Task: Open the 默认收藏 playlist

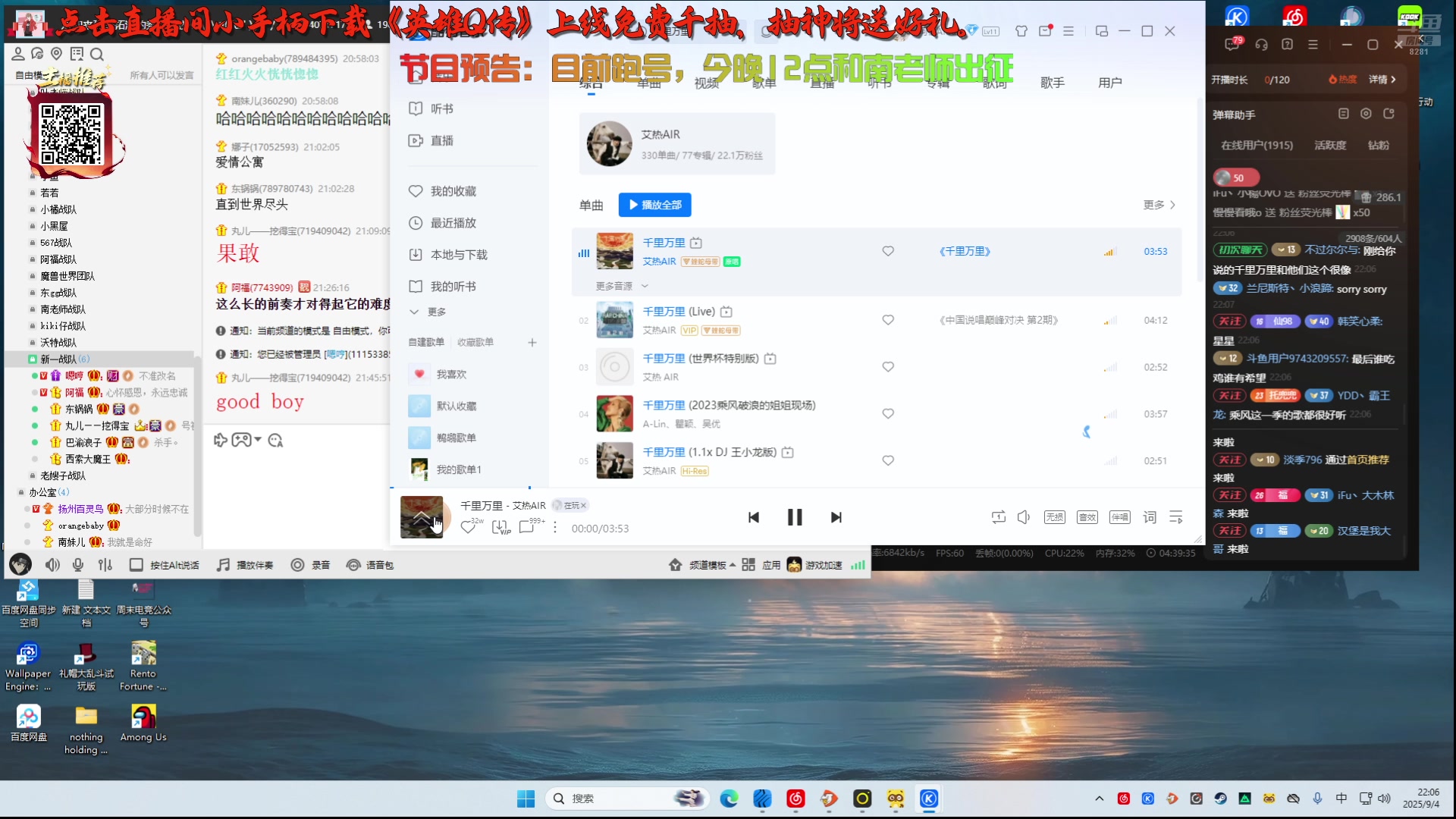Action: (443, 406)
